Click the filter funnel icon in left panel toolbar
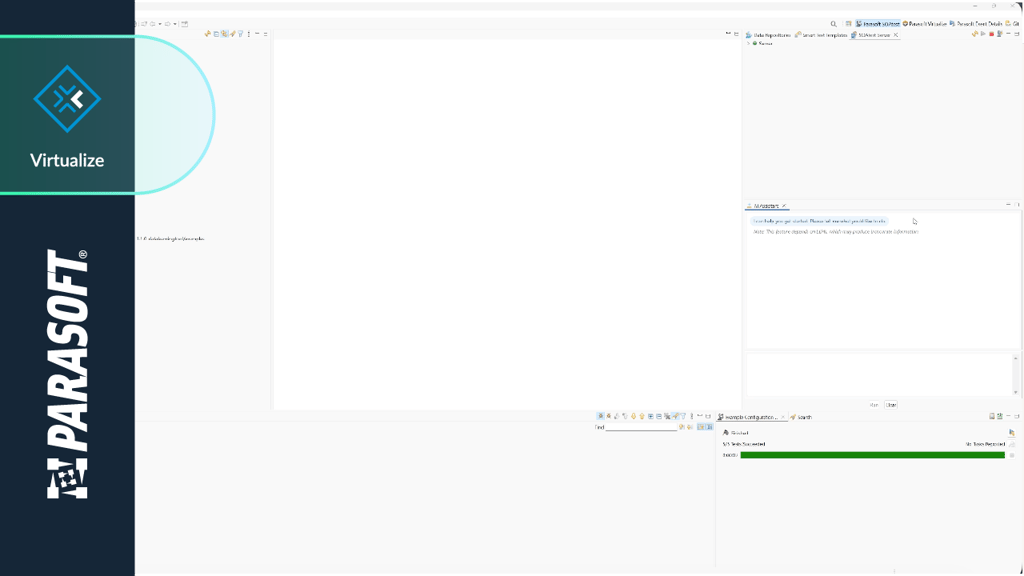Viewport: 1024px width, 576px height. click(240, 34)
